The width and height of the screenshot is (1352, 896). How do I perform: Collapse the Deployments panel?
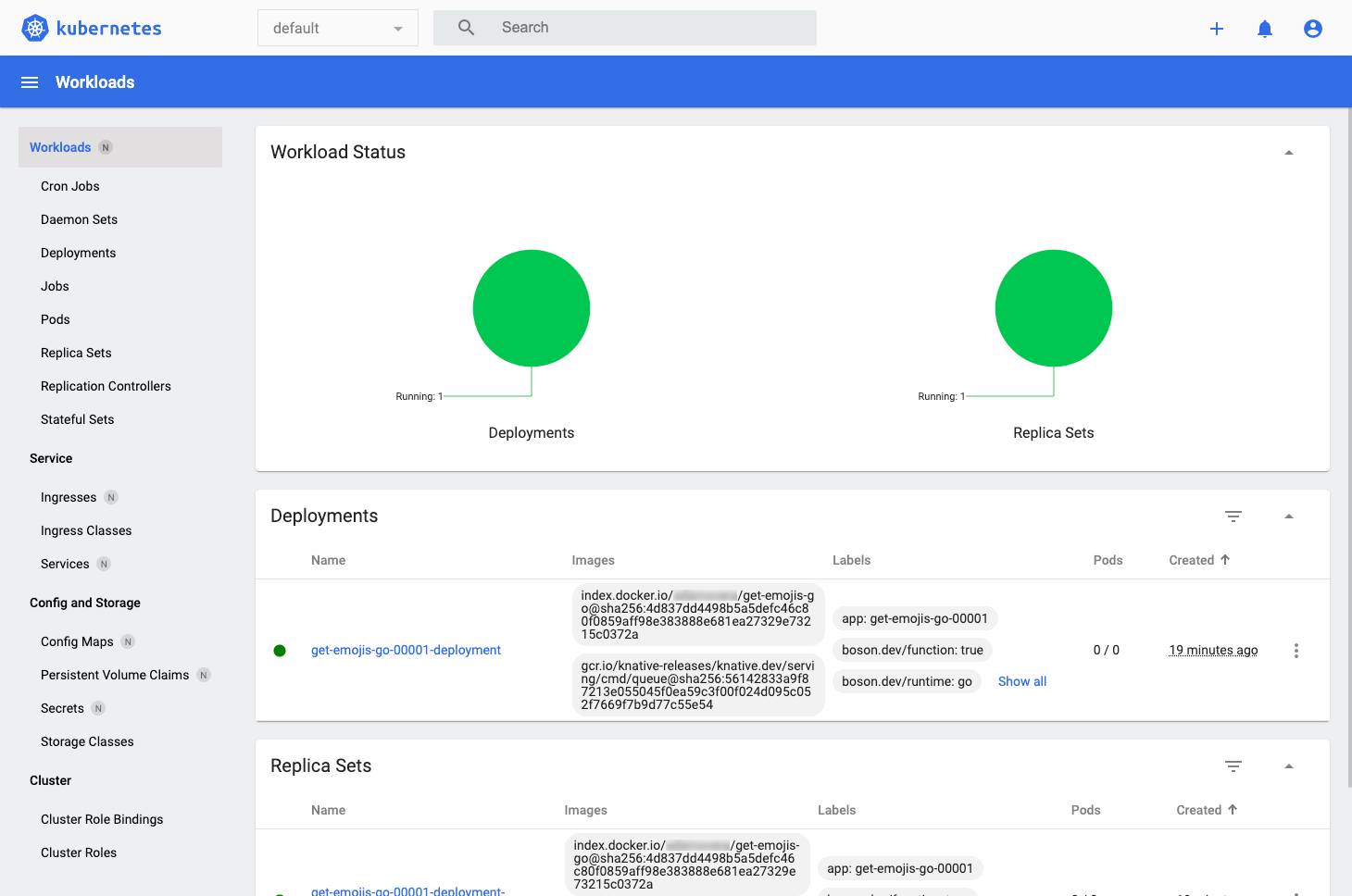point(1289,516)
